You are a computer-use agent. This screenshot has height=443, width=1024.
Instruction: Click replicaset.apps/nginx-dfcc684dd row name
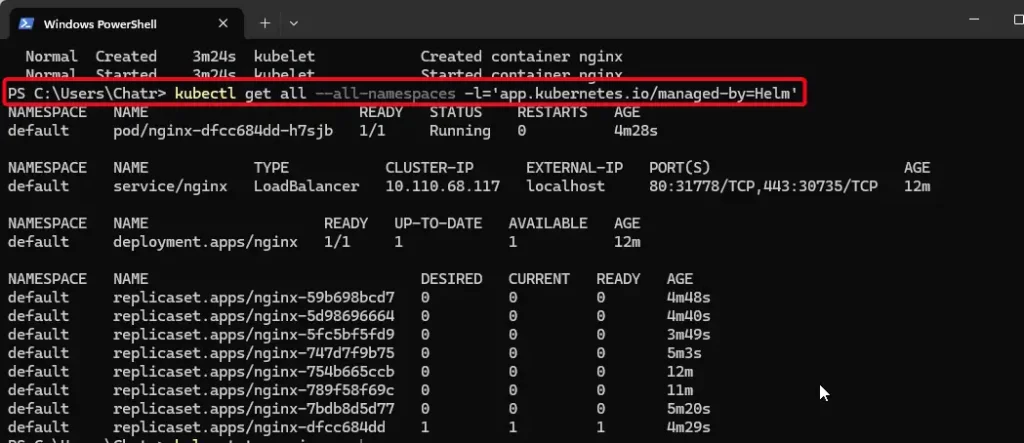(249, 427)
